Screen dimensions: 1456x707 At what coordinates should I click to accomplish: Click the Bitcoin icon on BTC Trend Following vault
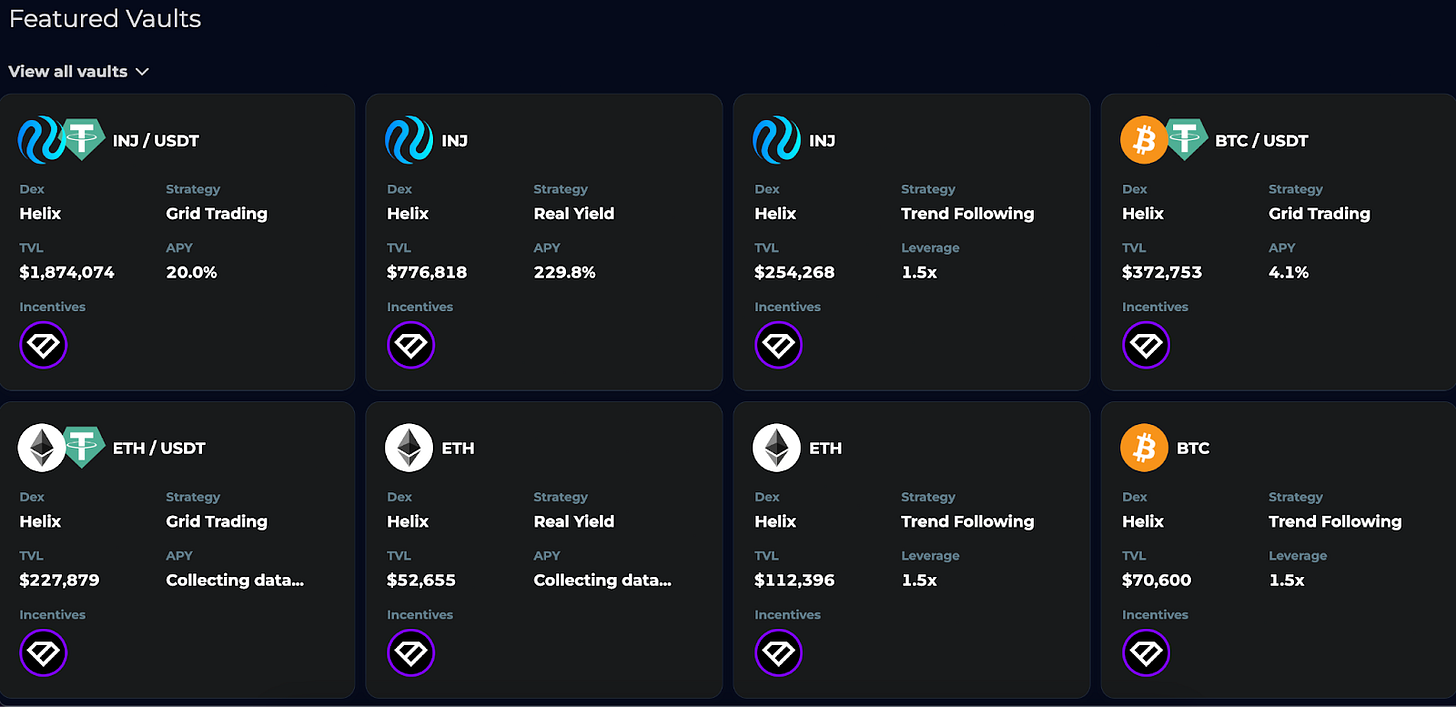click(x=1144, y=448)
